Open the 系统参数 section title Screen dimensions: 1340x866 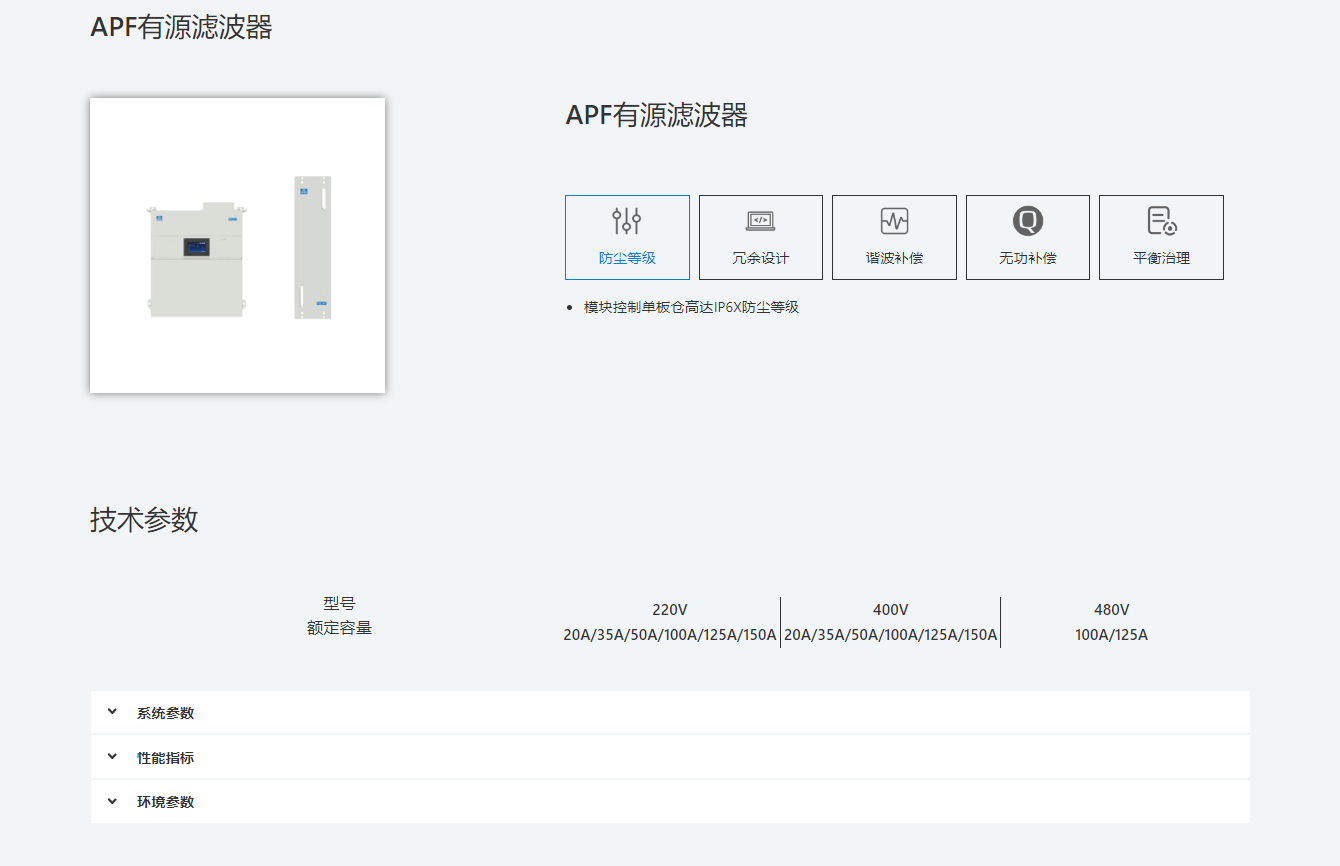pos(165,713)
